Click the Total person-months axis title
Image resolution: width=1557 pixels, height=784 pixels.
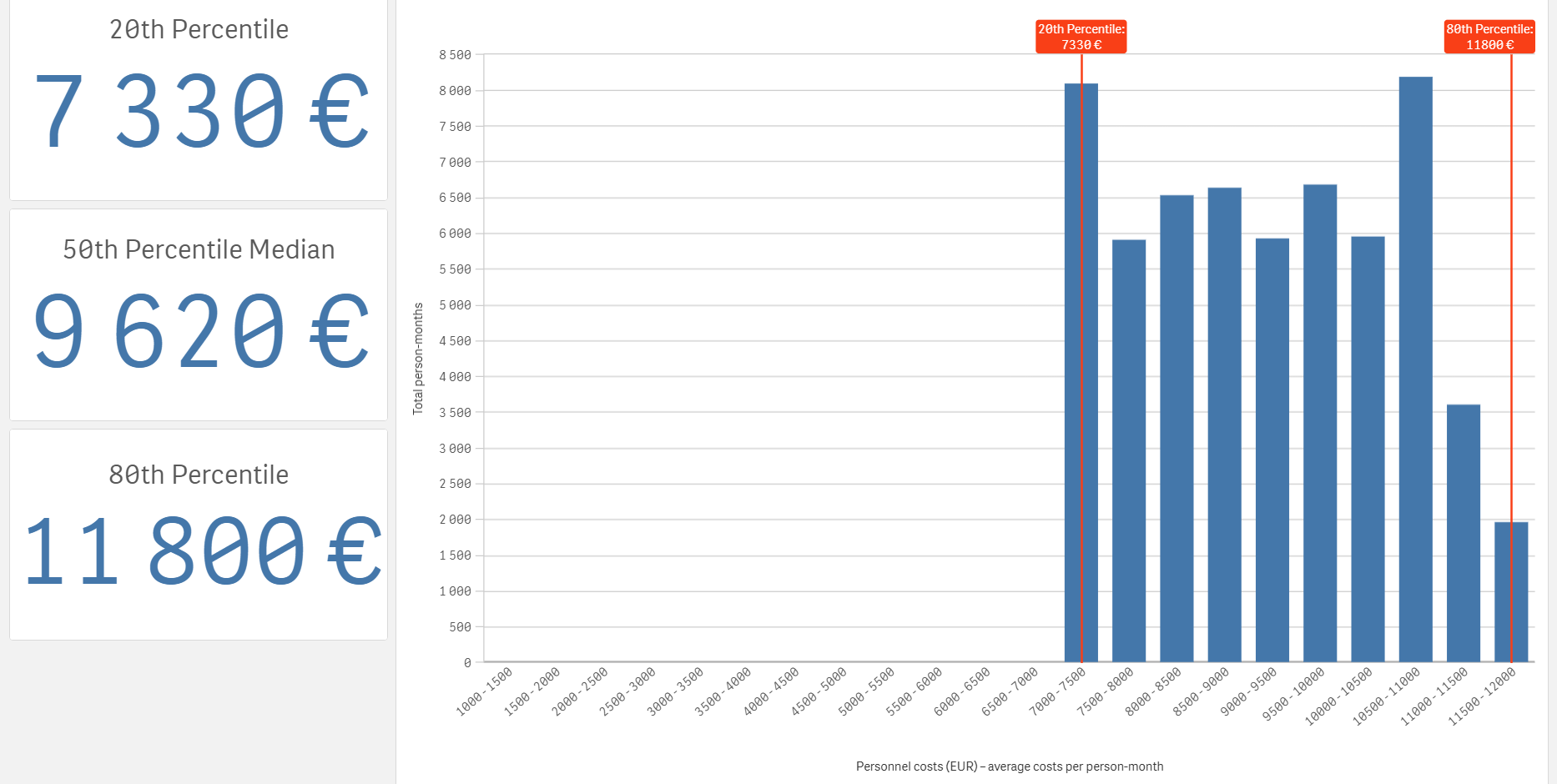418,359
